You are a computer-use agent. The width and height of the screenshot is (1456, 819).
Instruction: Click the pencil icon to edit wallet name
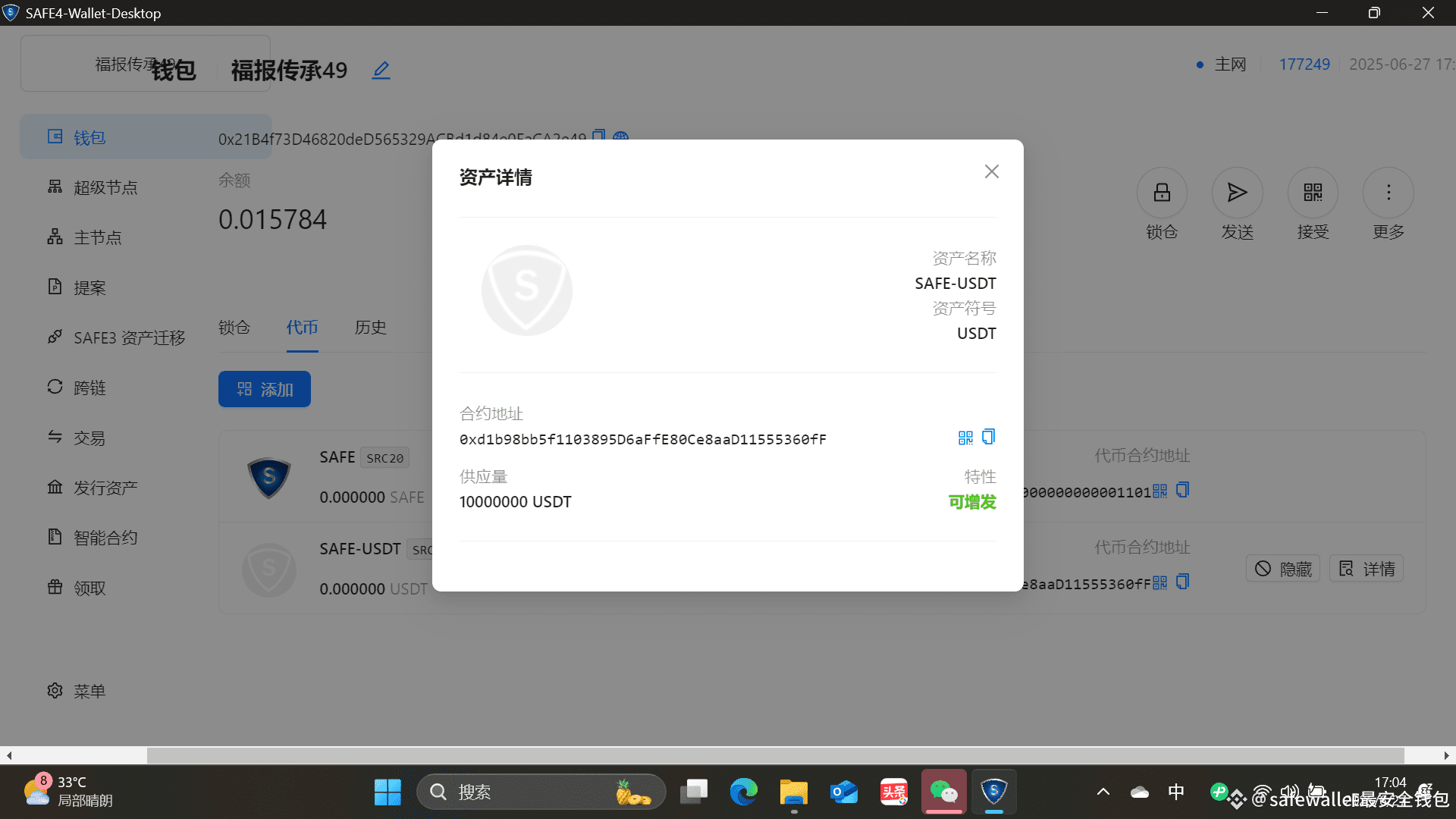(380, 70)
